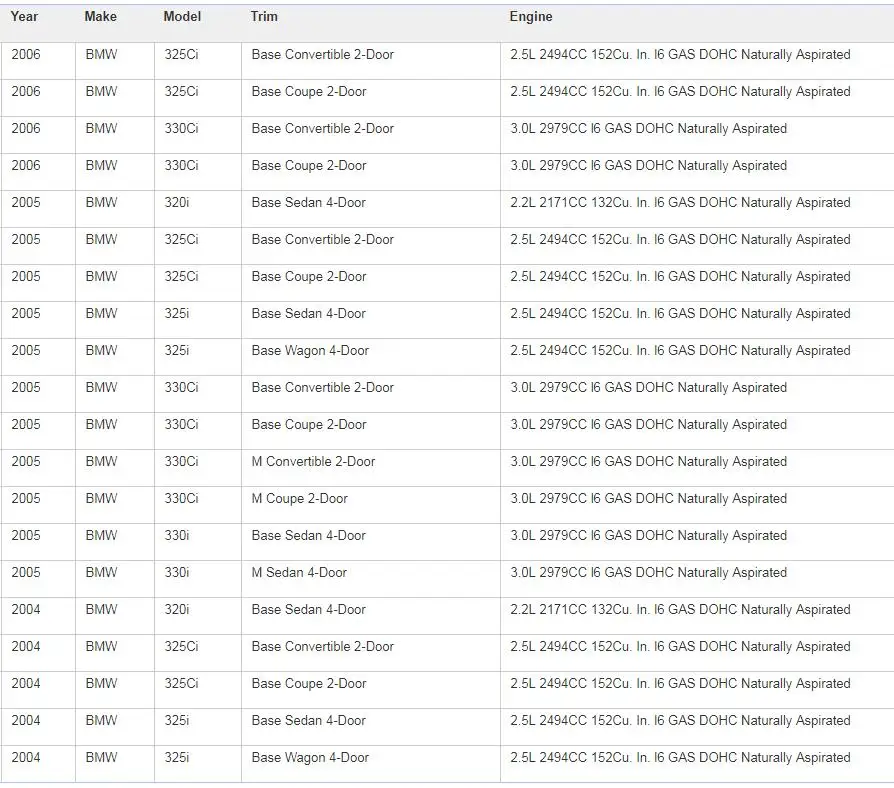Image resolution: width=894 pixels, height=788 pixels.
Task: Click 320i model in the 2005 row
Action: [x=177, y=202]
